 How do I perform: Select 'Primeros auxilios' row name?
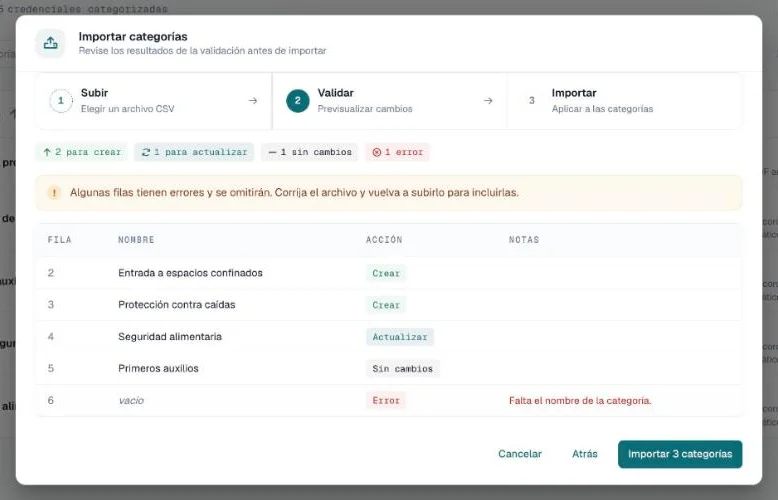click(x=158, y=368)
